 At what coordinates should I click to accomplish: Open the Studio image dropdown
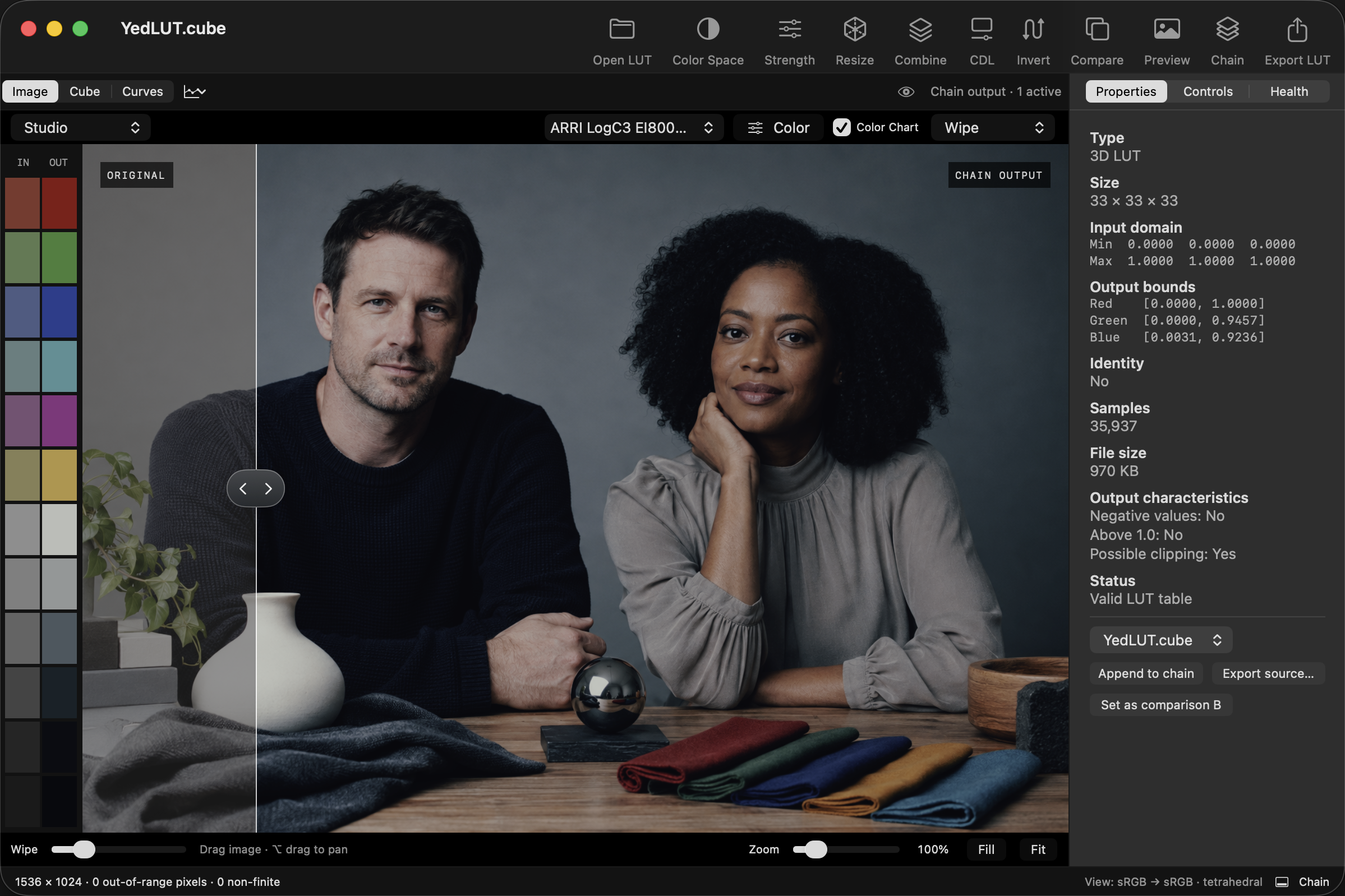(81, 127)
